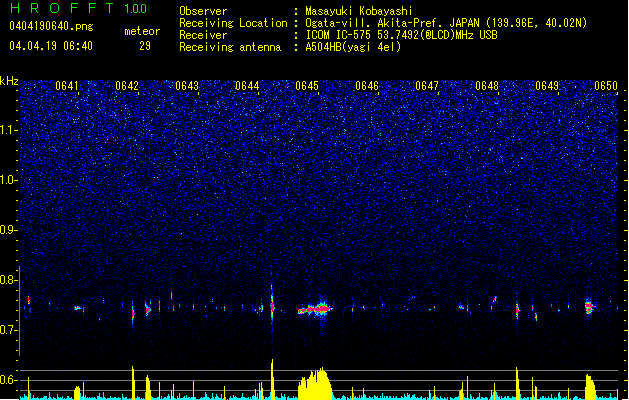
Task: Click the bright echo blob before 0650
Action: [589, 307]
